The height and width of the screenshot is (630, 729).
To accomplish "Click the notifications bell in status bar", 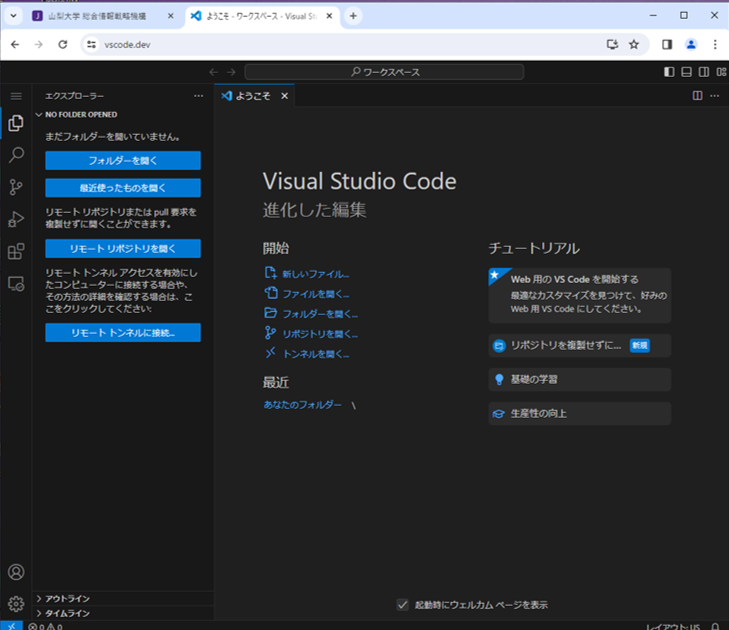I will pyautogui.click(x=716, y=626).
